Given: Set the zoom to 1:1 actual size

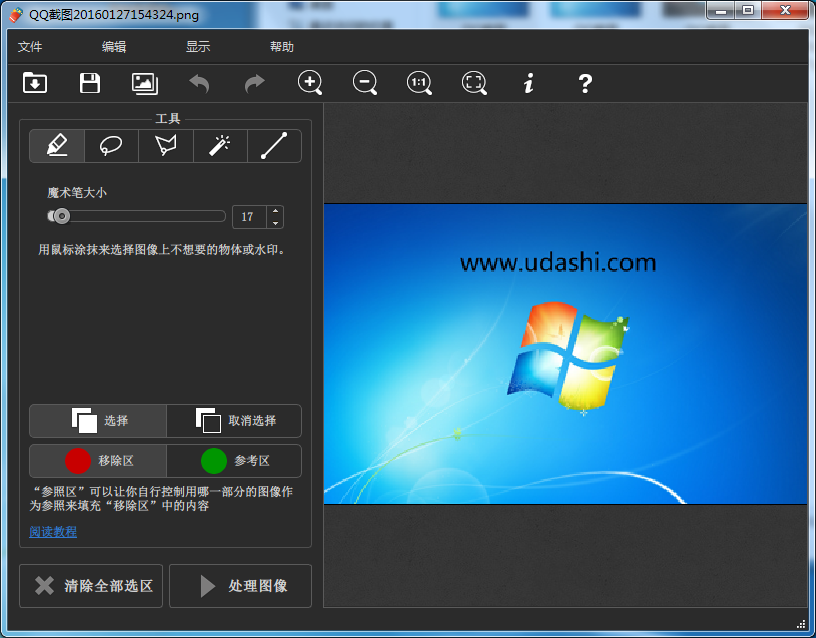Looking at the screenshot, I should pos(419,83).
